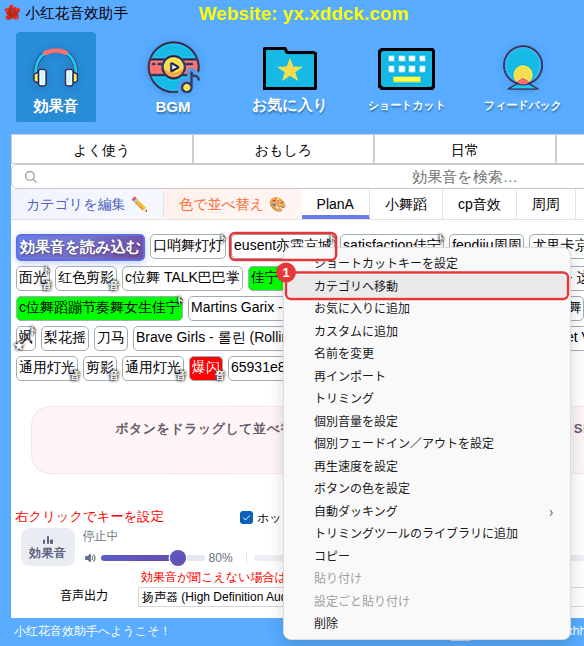Select カスタムに追加 menu item

[x=427, y=331]
